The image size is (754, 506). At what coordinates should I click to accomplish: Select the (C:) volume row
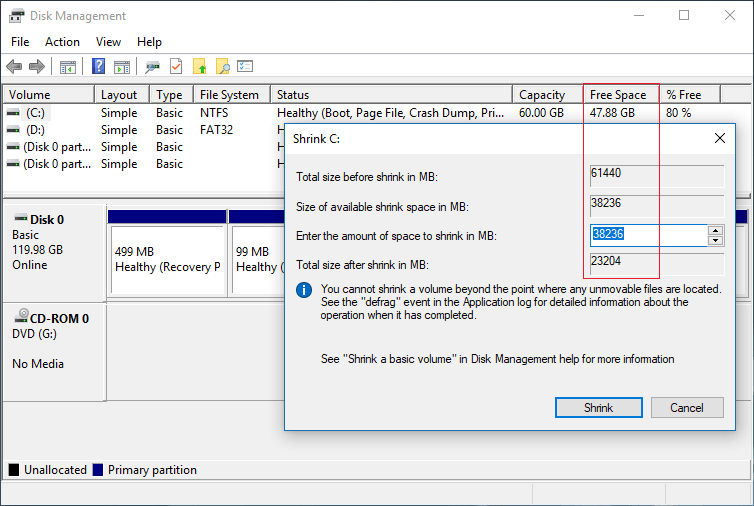tap(35, 113)
